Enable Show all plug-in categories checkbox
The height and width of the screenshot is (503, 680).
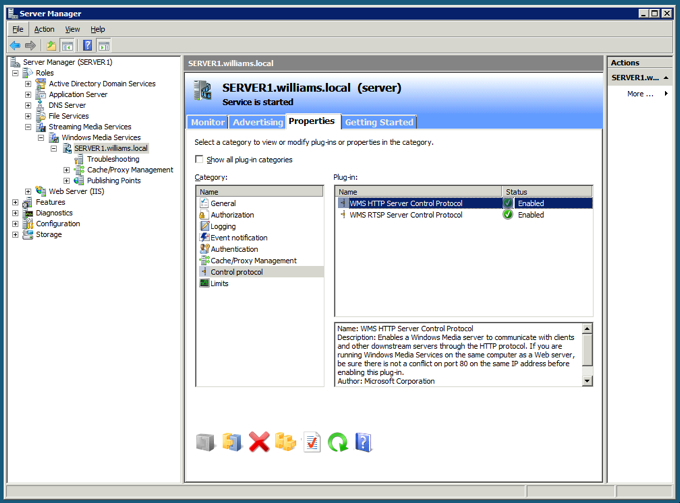click(x=199, y=159)
